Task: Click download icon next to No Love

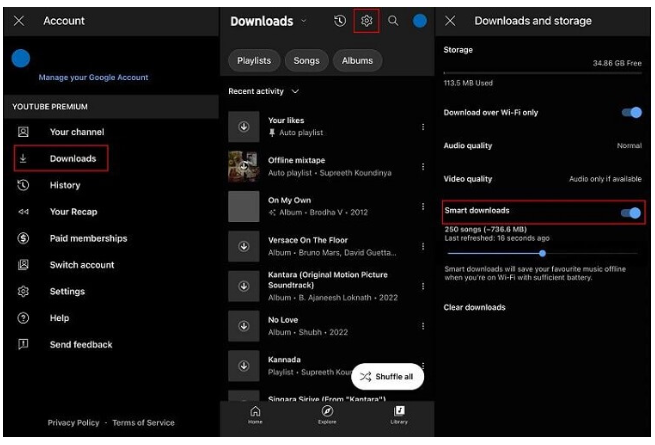Action: point(244,325)
